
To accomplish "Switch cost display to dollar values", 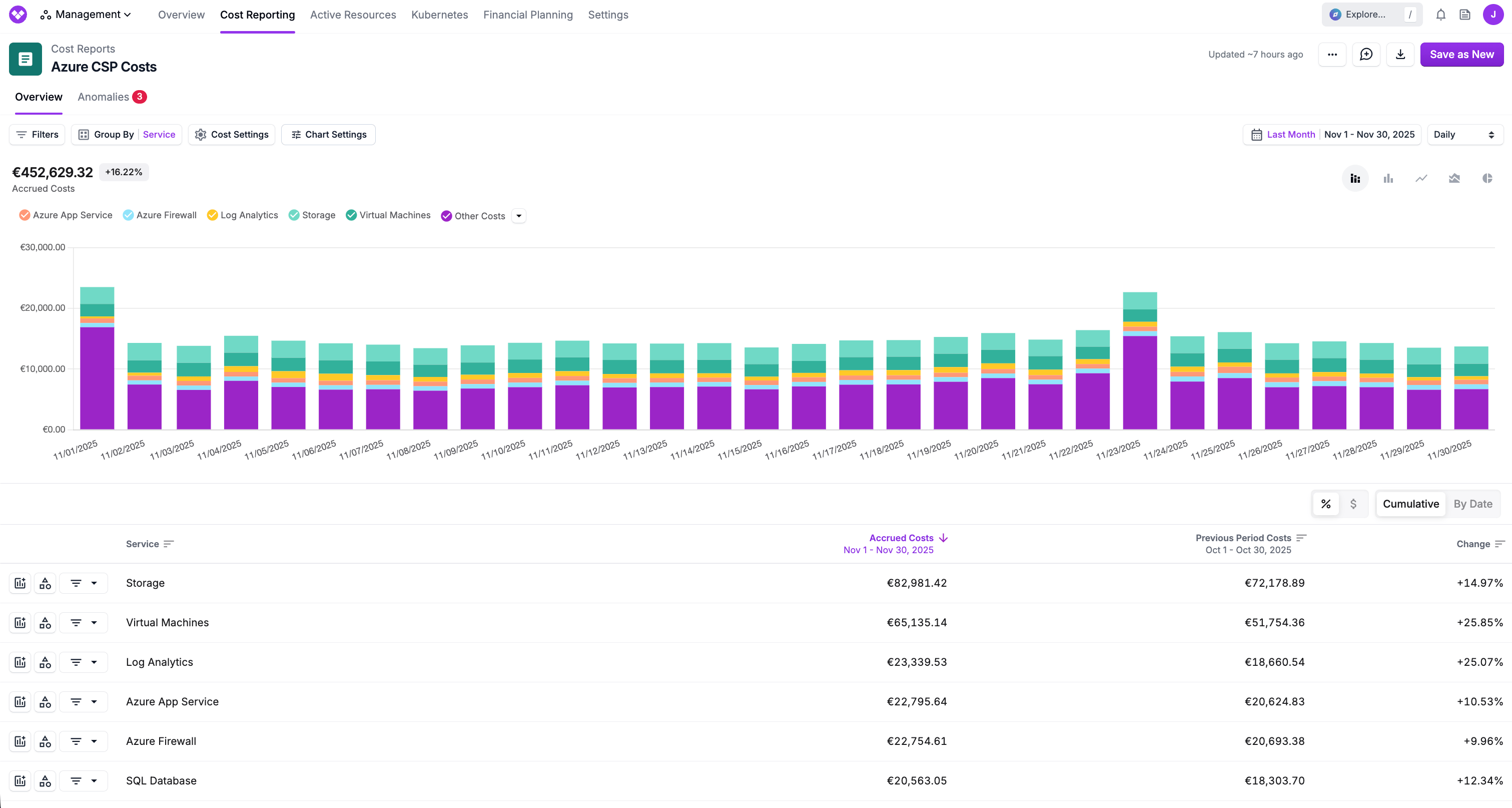I will (1354, 504).
